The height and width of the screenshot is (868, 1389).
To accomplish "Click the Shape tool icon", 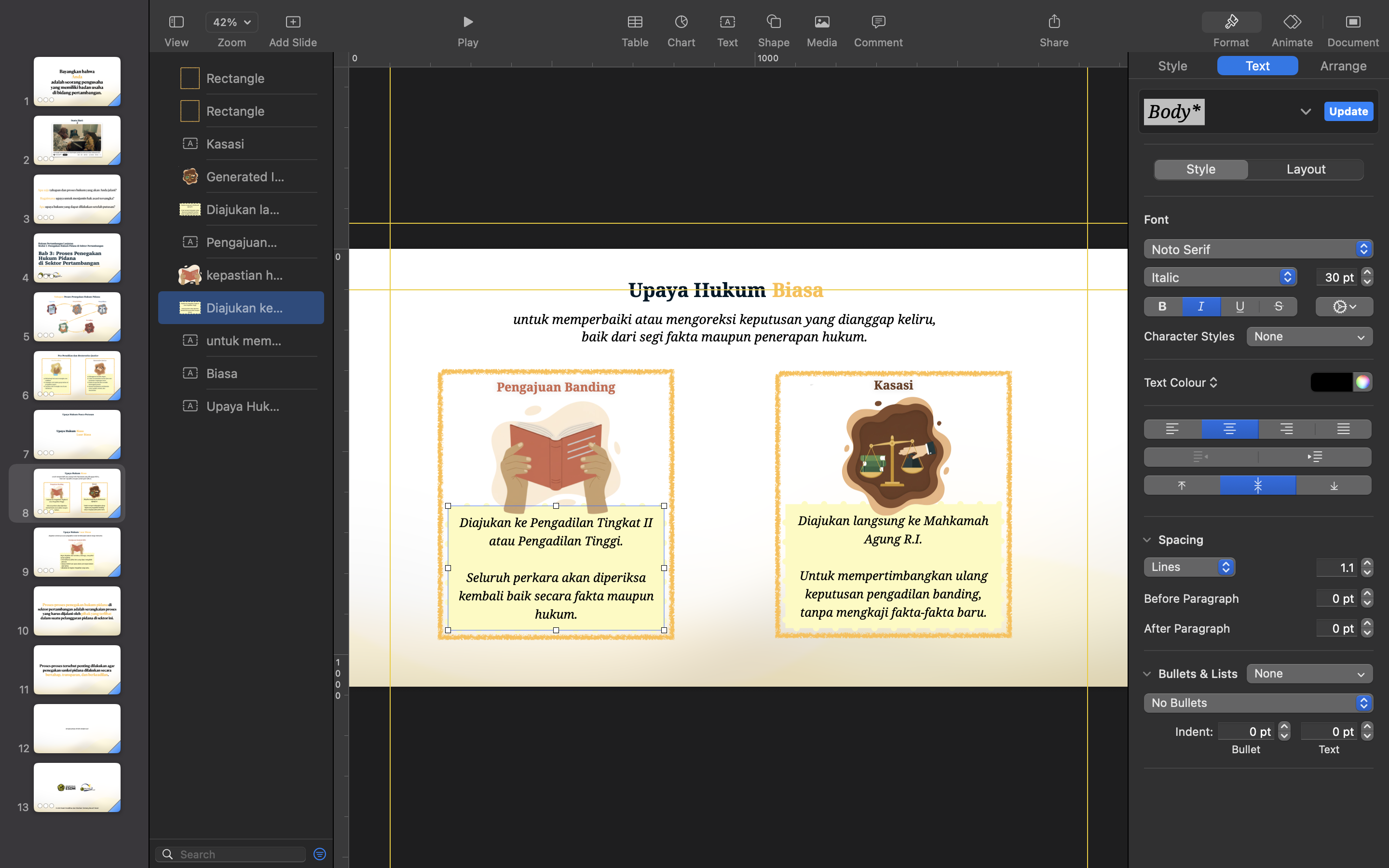I will (773, 22).
